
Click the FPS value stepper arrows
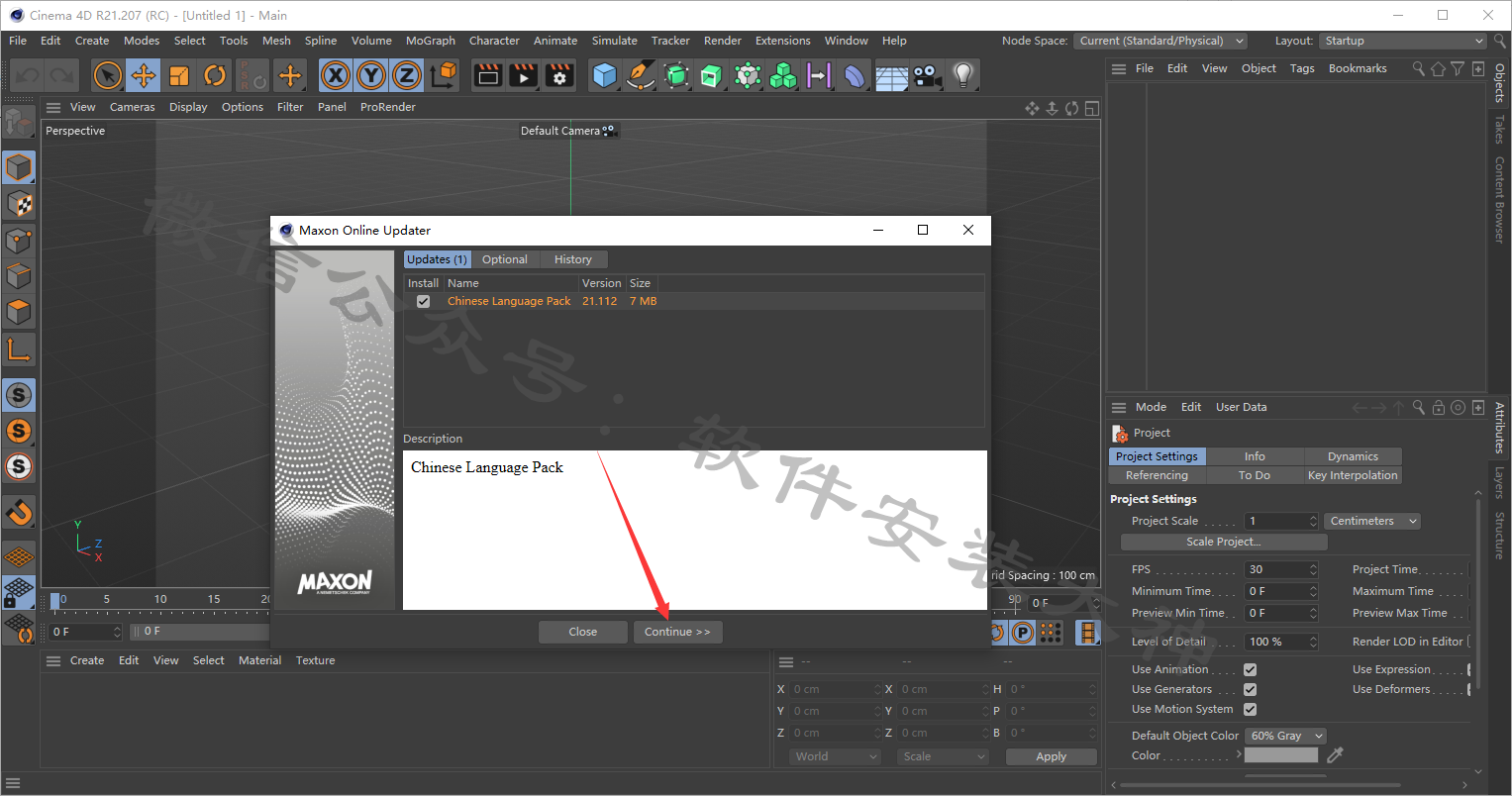1313,569
